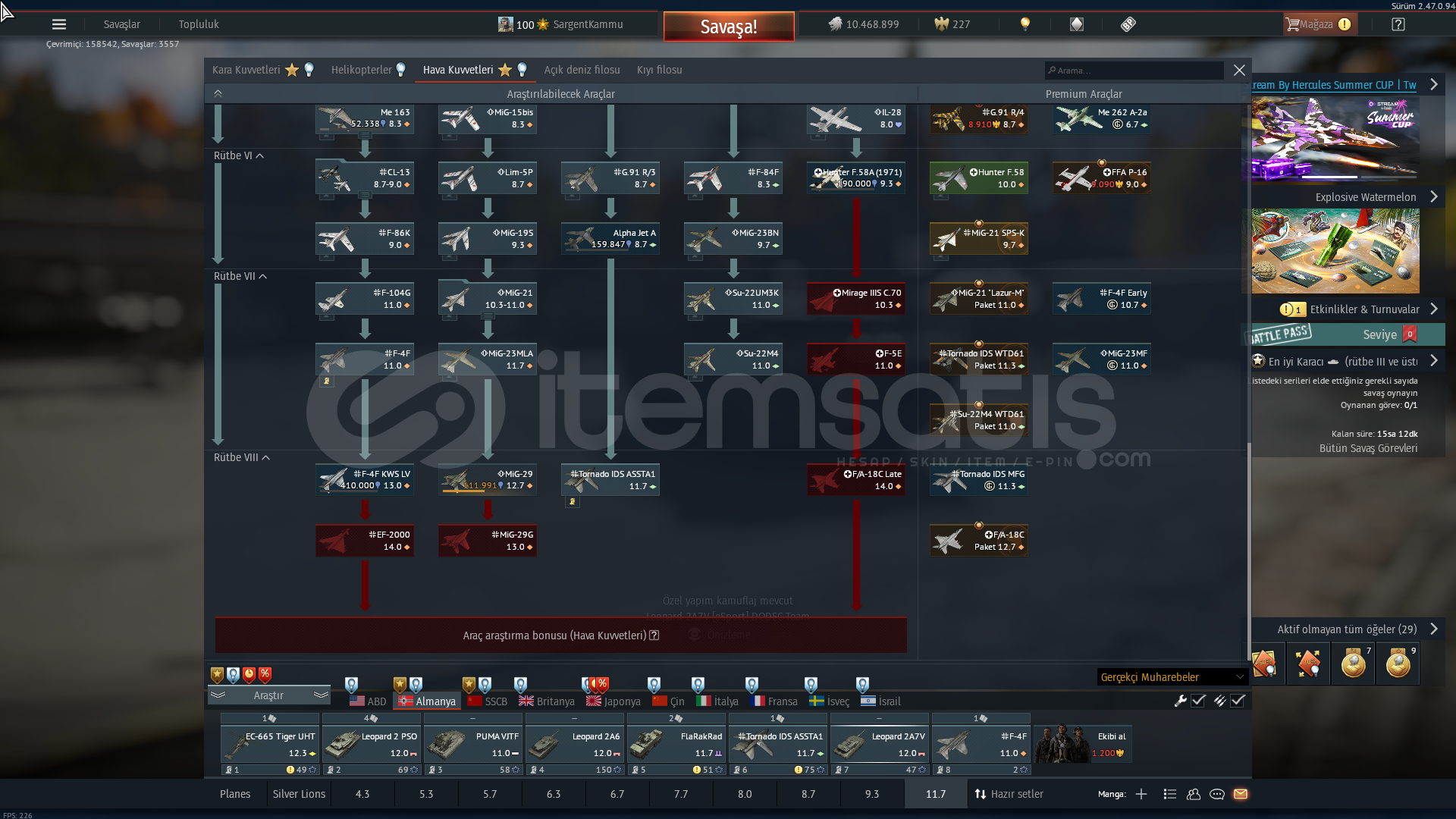Toggle the checkbox beside the wrench icon
The width and height of the screenshot is (1456, 819).
tap(1198, 701)
